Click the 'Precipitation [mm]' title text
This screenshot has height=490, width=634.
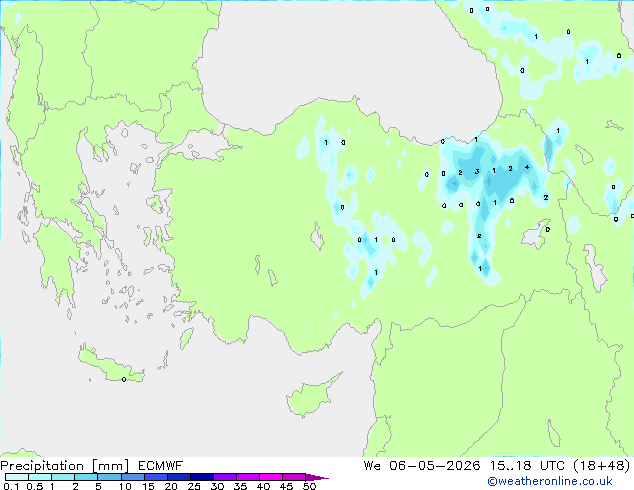click(x=65, y=466)
